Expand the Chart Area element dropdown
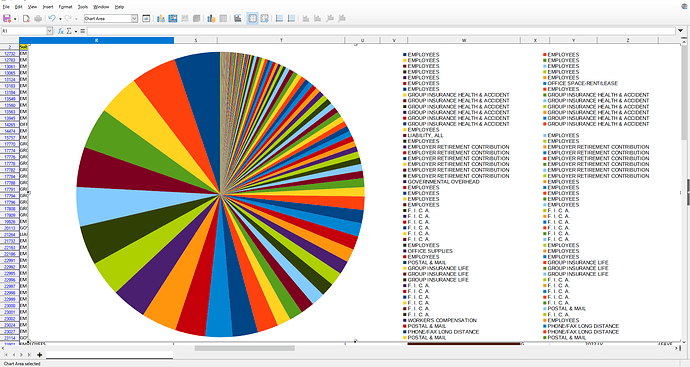Image resolution: width=690 pixels, height=367 pixels. click(134, 18)
